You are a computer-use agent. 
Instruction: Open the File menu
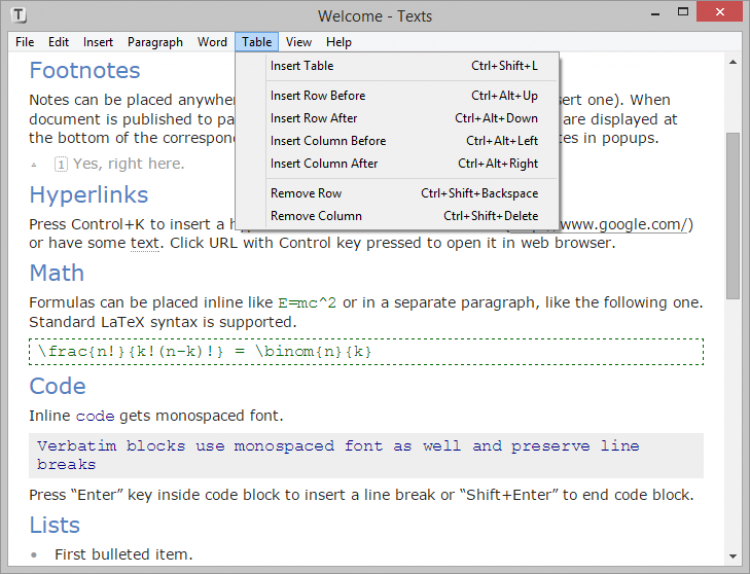point(25,42)
